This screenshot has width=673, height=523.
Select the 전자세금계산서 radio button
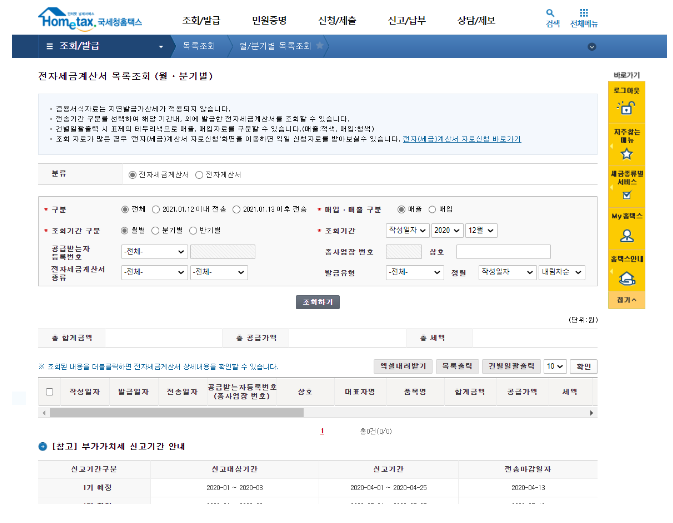coord(132,175)
